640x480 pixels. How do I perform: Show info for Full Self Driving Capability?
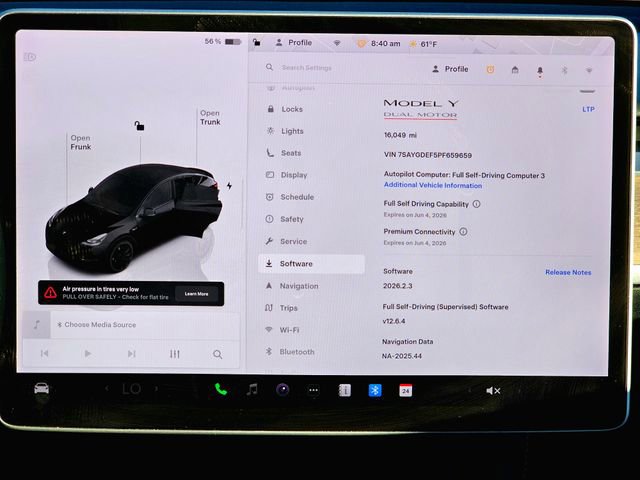[476, 204]
